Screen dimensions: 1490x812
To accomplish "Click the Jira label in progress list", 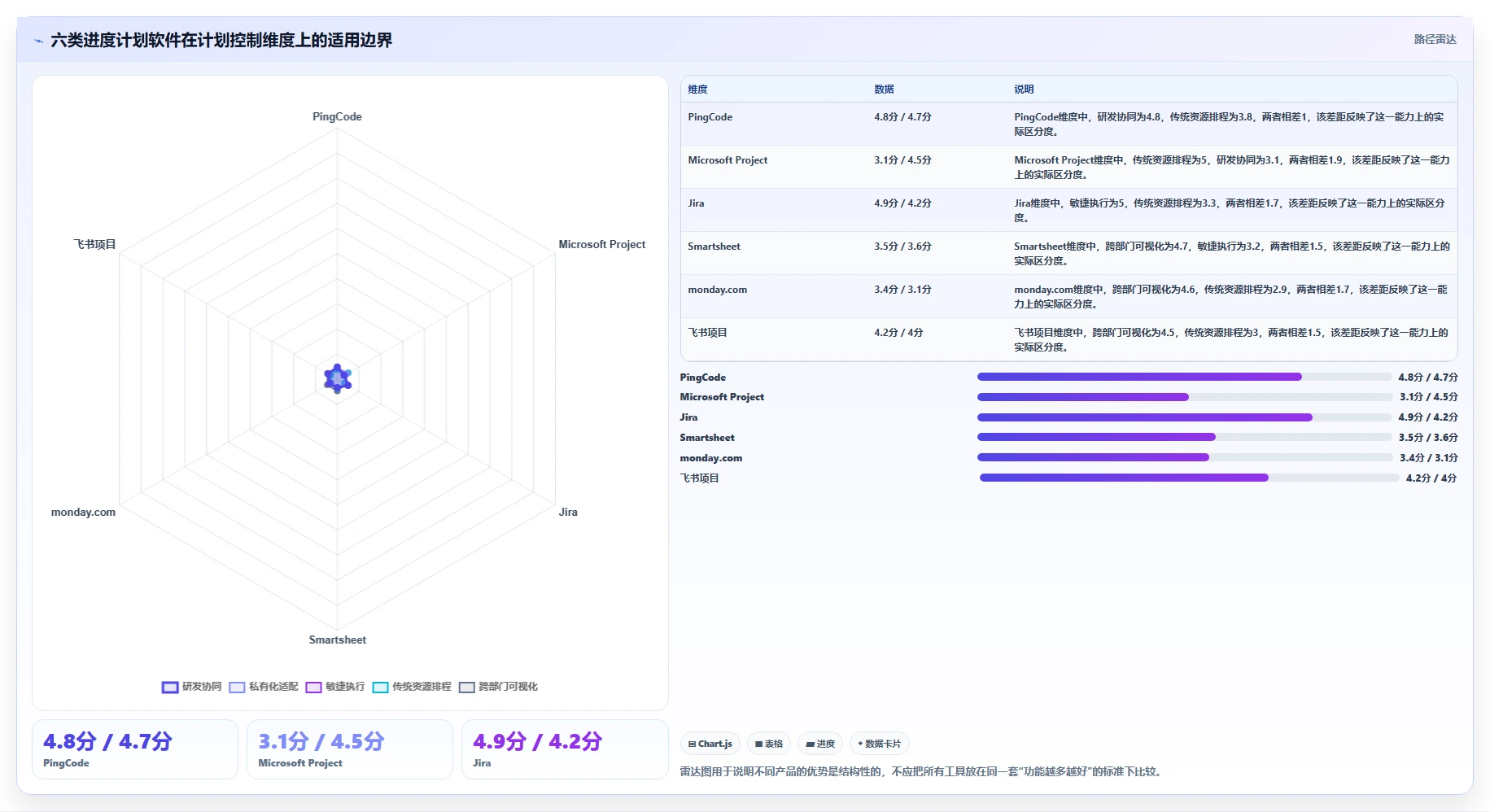I will click(x=688, y=417).
